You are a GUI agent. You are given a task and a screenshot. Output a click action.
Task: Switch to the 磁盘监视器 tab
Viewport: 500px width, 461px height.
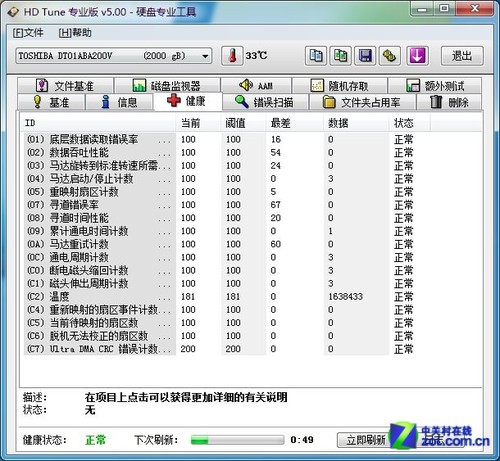coord(167,86)
